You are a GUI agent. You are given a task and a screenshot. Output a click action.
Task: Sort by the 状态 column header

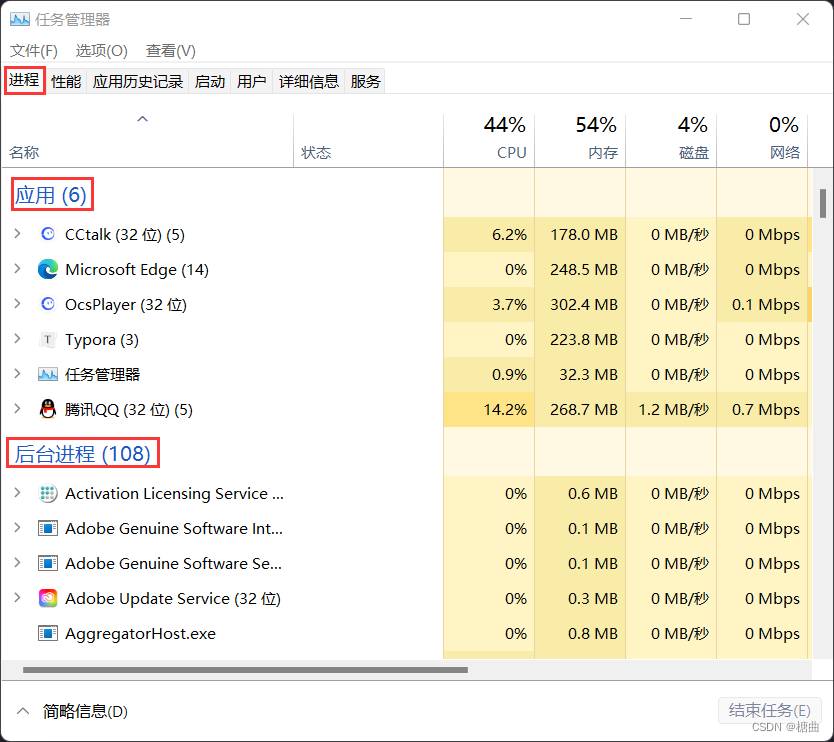click(x=368, y=141)
